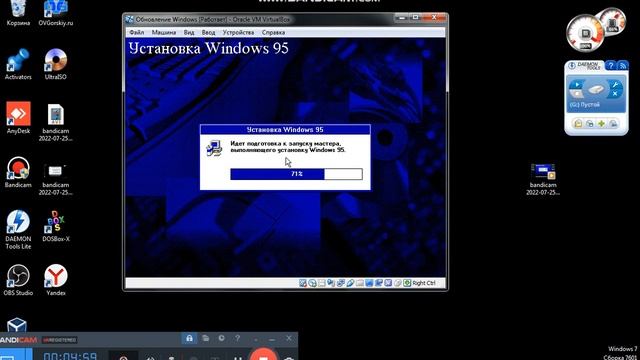This screenshot has width=640, height=360.
Task: Click the green keyboard capture indicator
Action: (407, 283)
